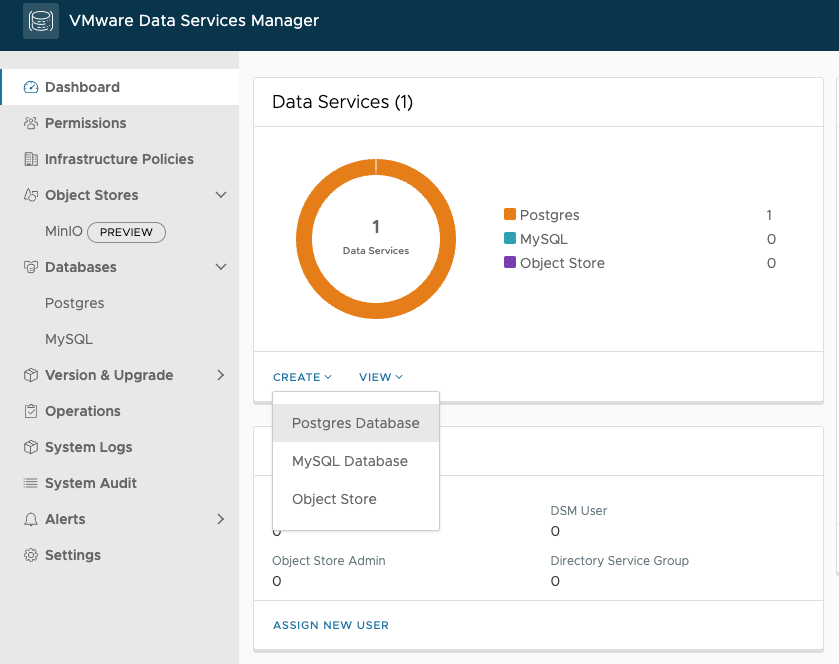Click the Dashboard gauge icon in sidebar

[31, 87]
